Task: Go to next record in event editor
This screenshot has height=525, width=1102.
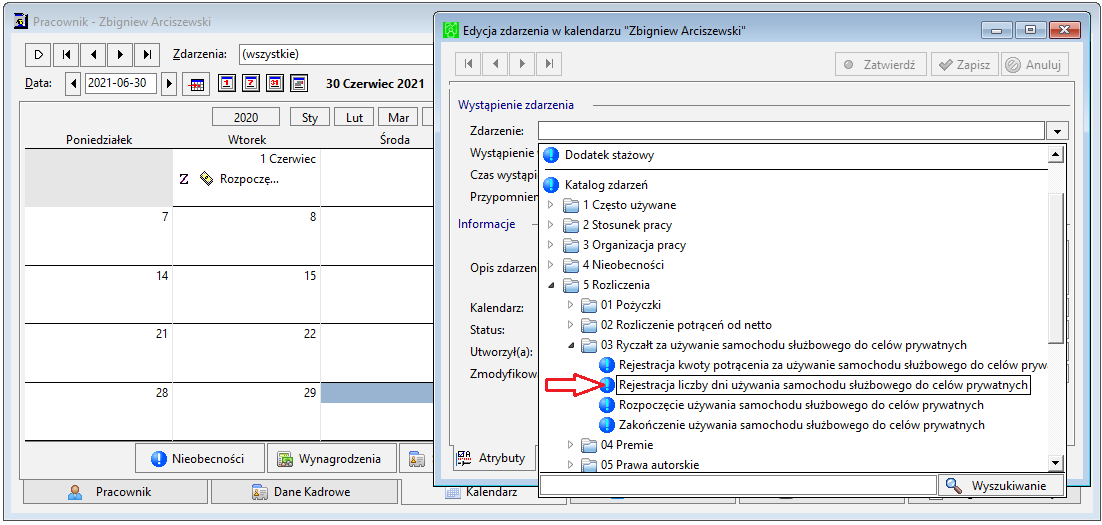Action: tap(522, 64)
